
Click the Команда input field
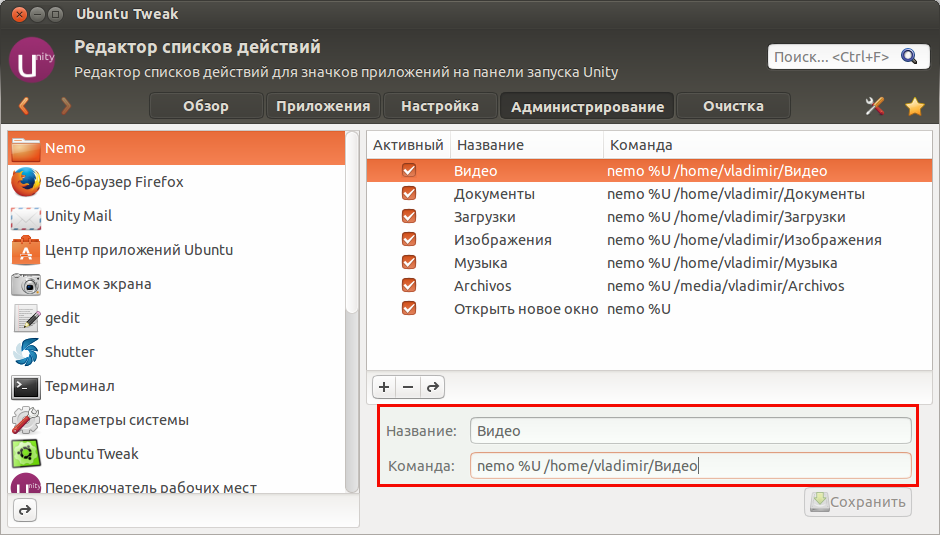[x=691, y=465]
